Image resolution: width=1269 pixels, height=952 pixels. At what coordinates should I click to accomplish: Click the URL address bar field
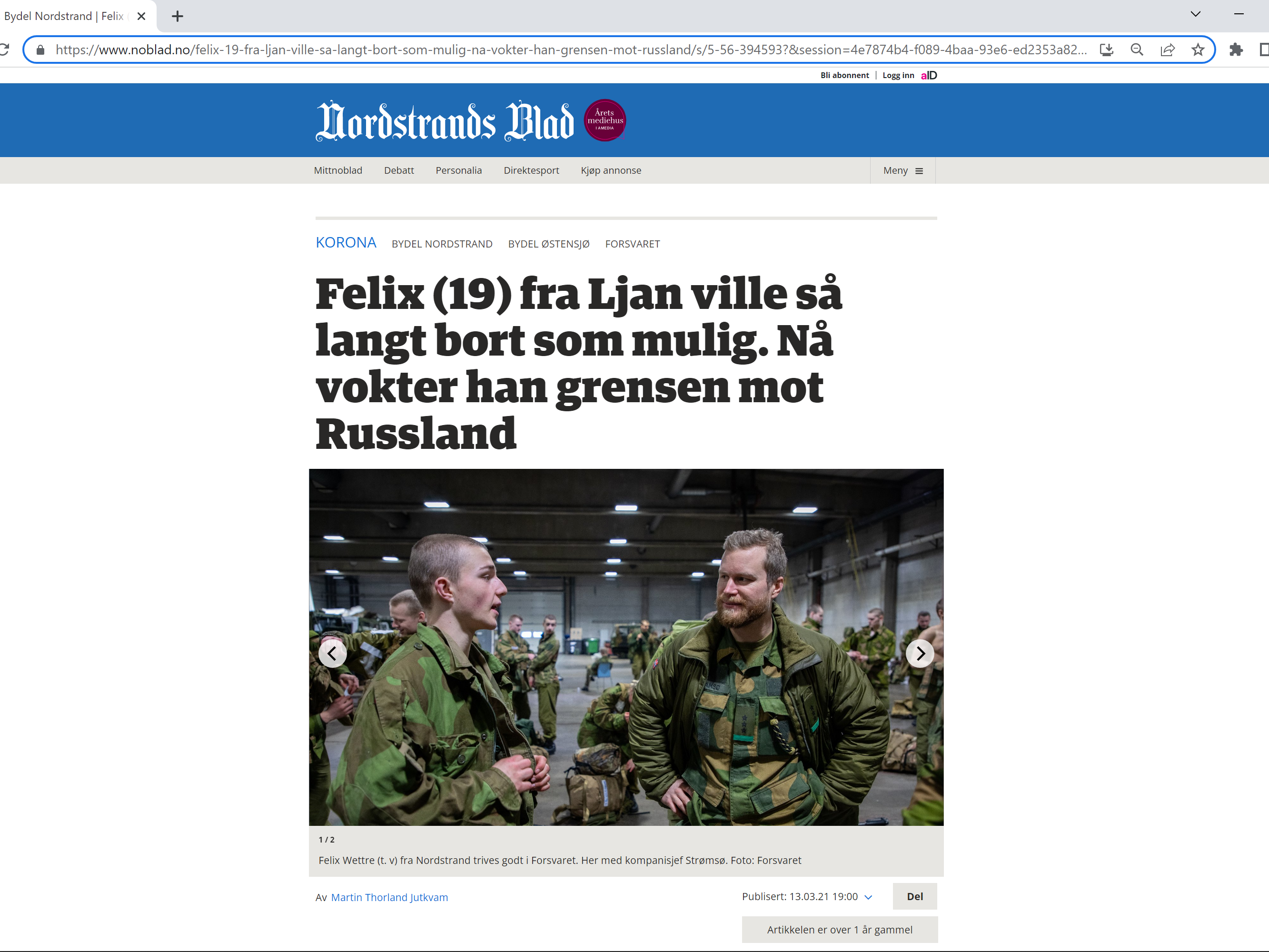point(571,50)
